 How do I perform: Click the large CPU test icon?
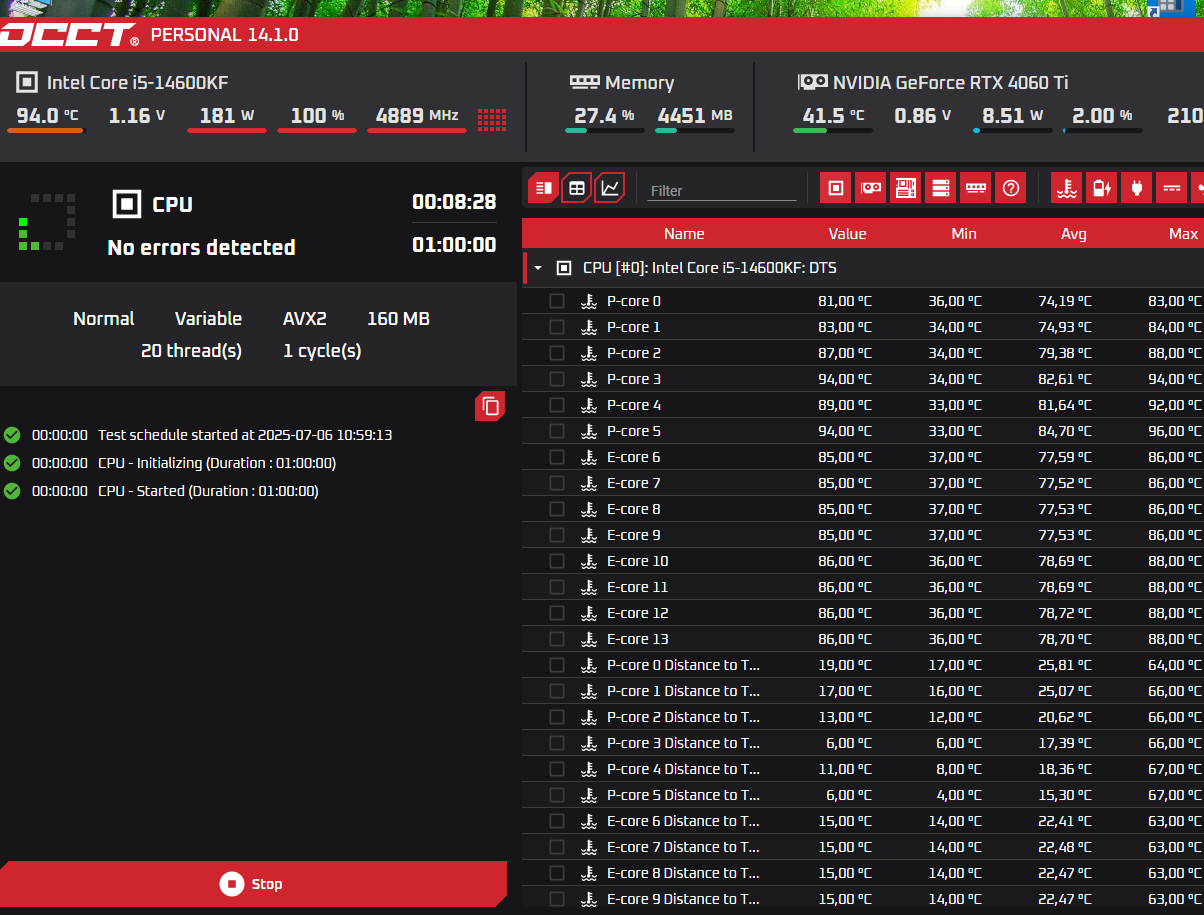pos(127,204)
